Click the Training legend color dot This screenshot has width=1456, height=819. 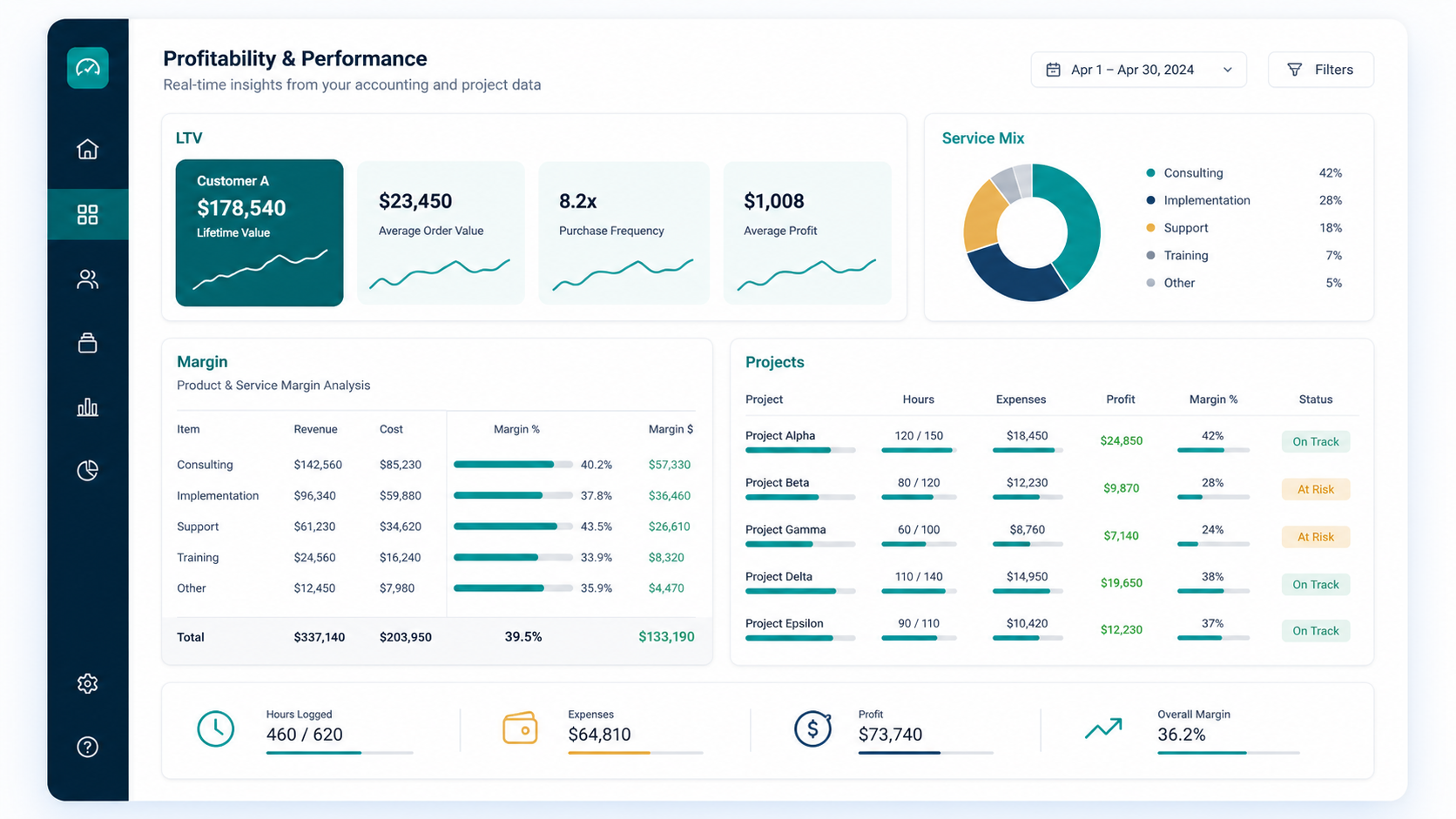tap(1150, 255)
